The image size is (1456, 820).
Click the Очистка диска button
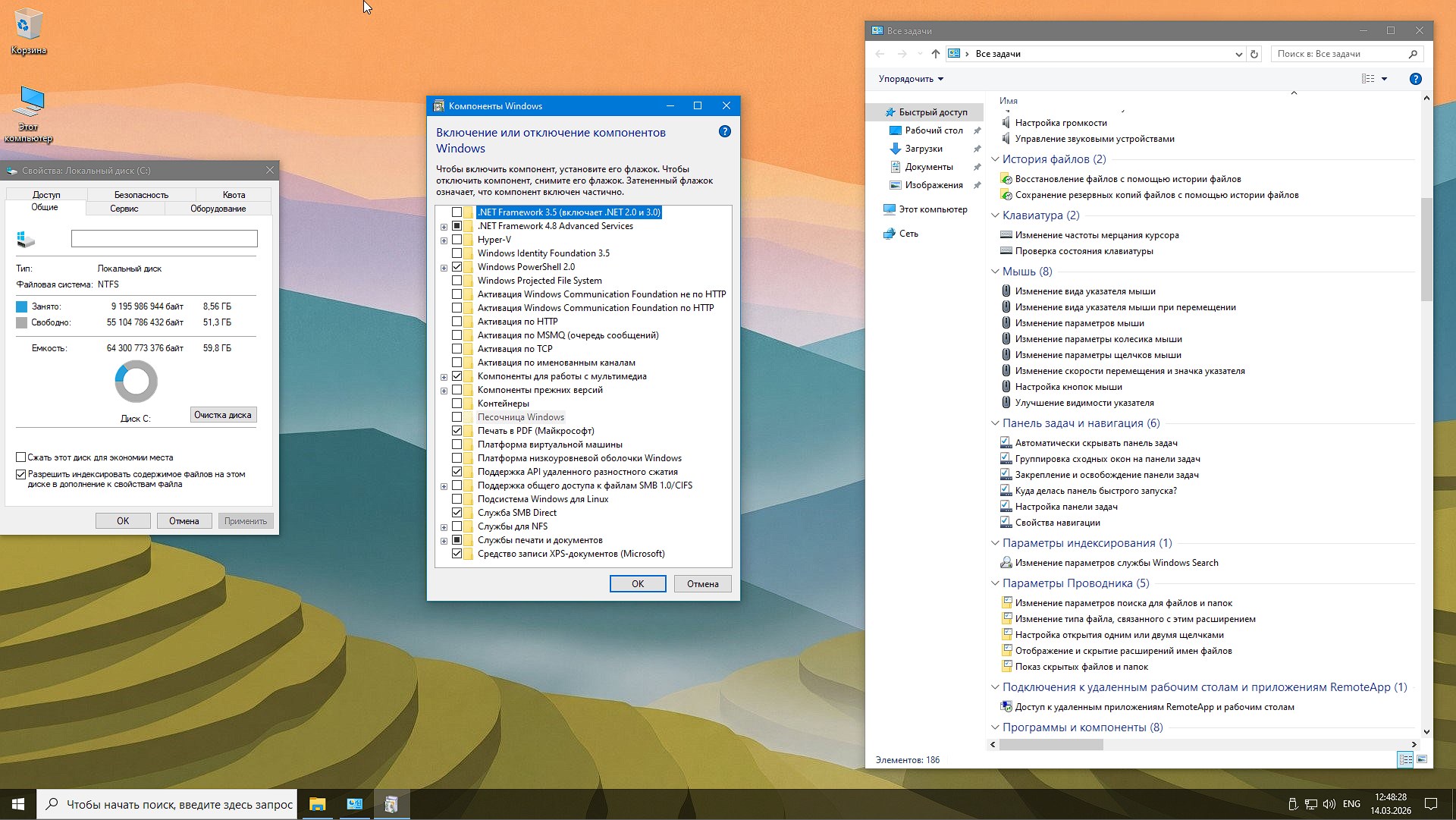coord(223,414)
